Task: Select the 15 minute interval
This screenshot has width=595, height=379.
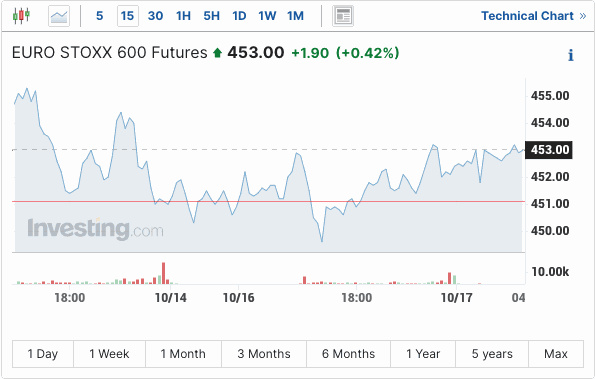Action: coord(128,16)
